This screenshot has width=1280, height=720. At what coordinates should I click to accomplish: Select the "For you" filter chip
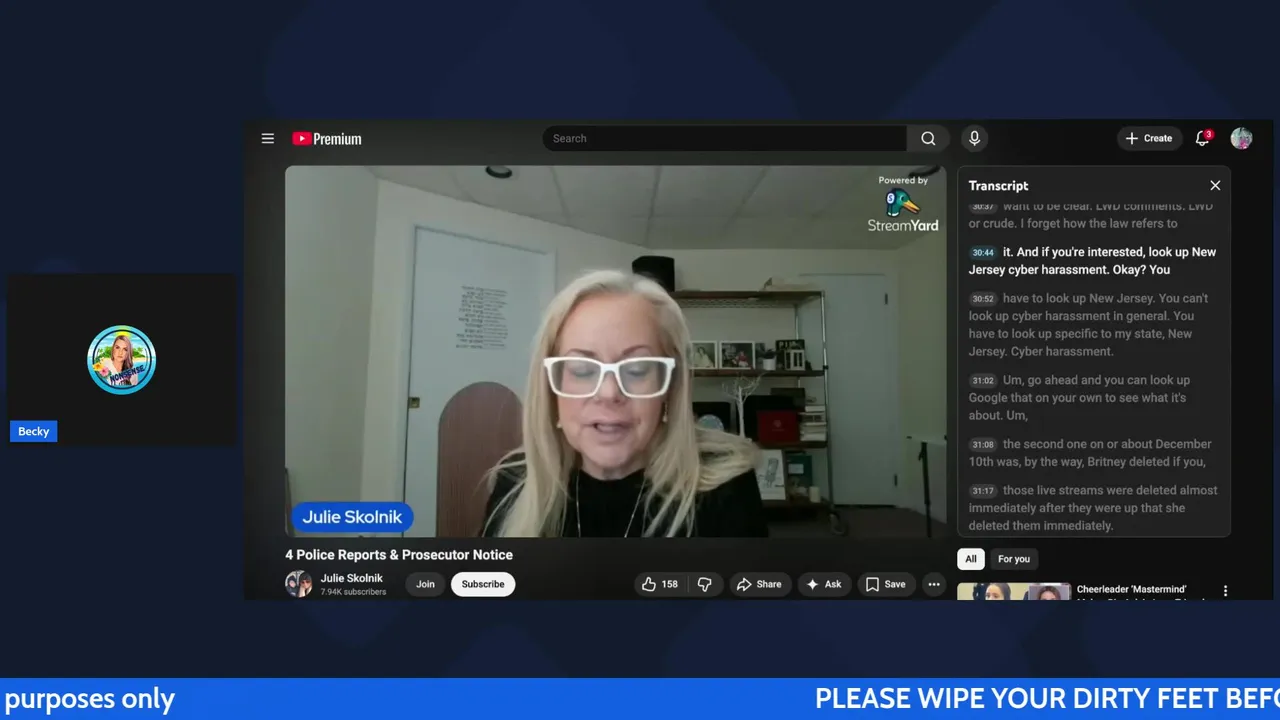coord(1014,559)
